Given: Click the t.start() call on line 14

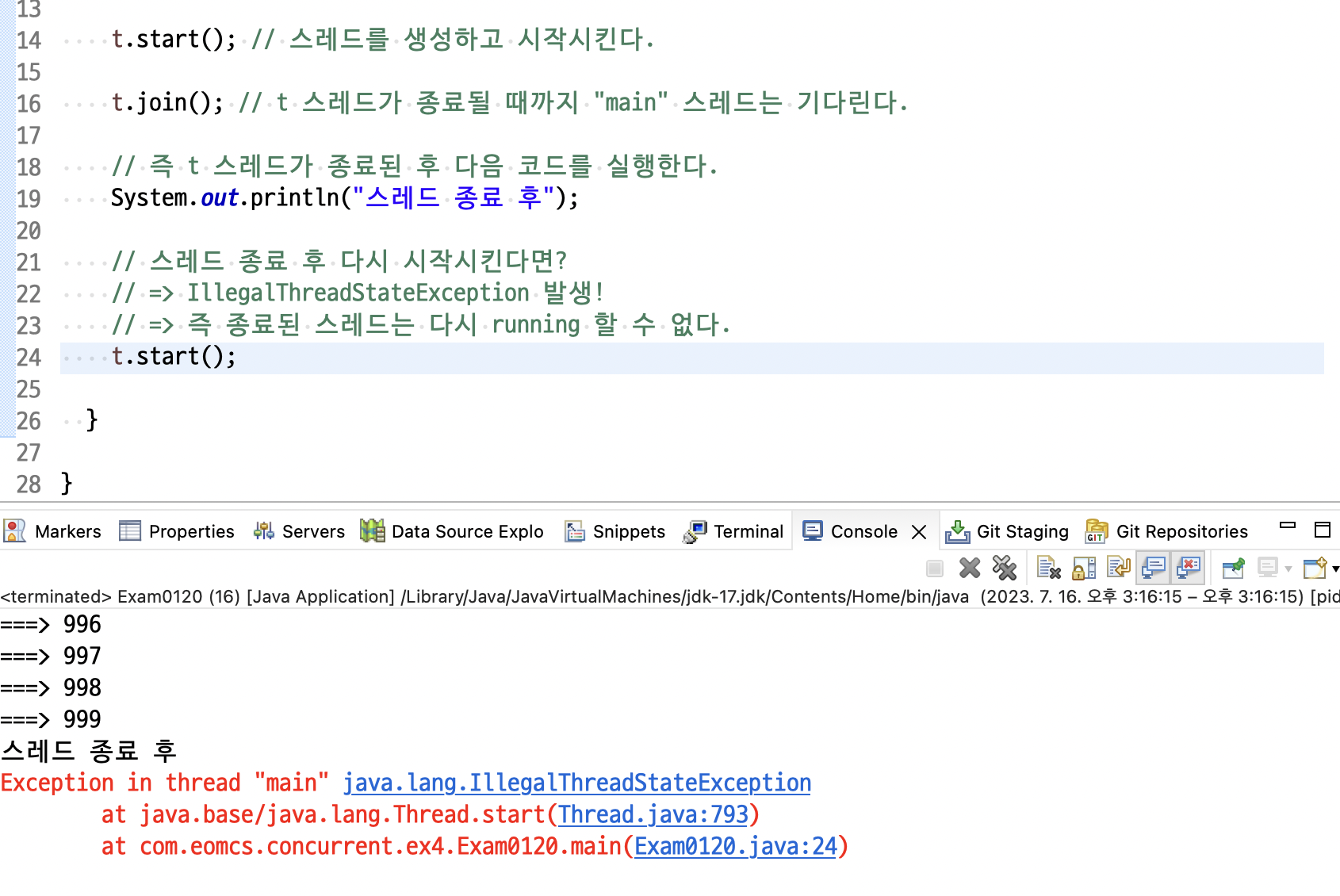Looking at the screenshot, I should click(x=174, y=40).
